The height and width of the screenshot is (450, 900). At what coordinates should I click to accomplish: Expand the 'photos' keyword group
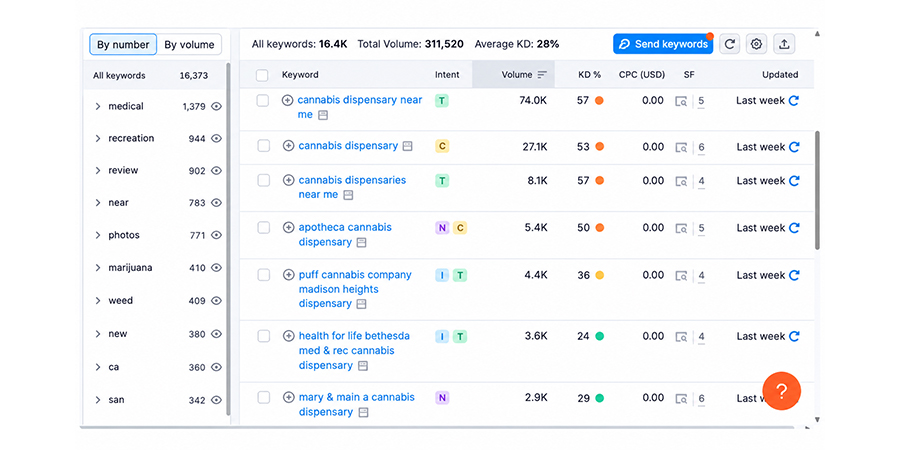point(98,235)
